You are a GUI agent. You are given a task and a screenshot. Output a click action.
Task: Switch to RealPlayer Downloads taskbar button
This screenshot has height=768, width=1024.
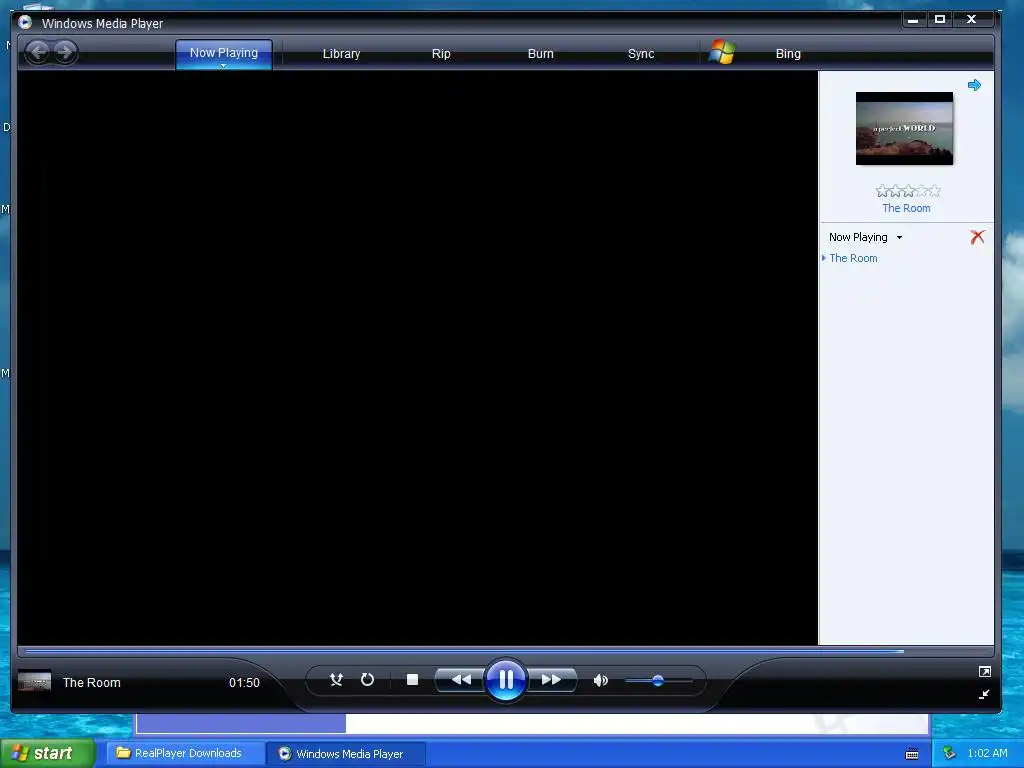tap(185, 753)
